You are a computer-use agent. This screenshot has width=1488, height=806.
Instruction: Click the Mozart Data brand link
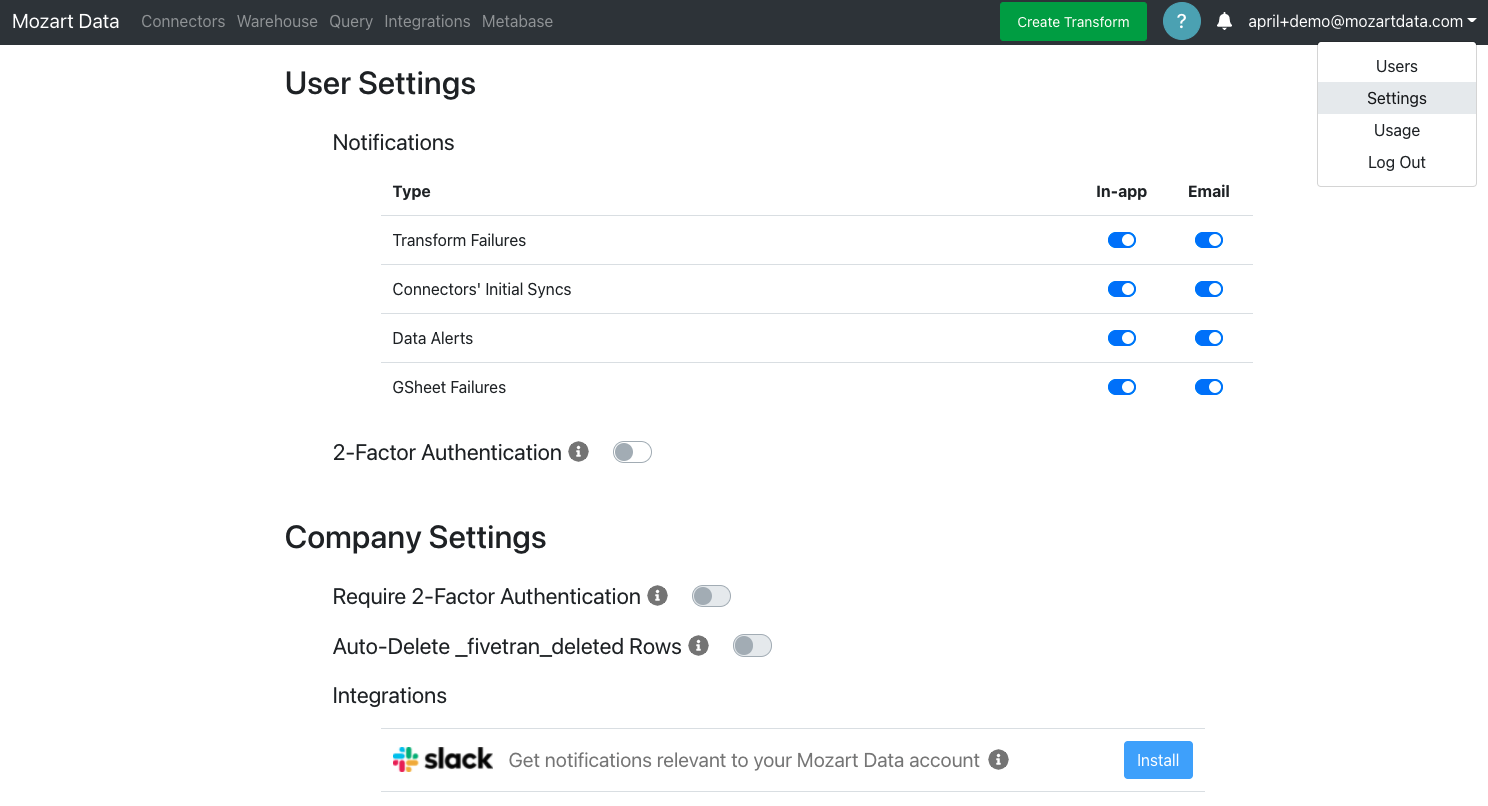[65, 21]
